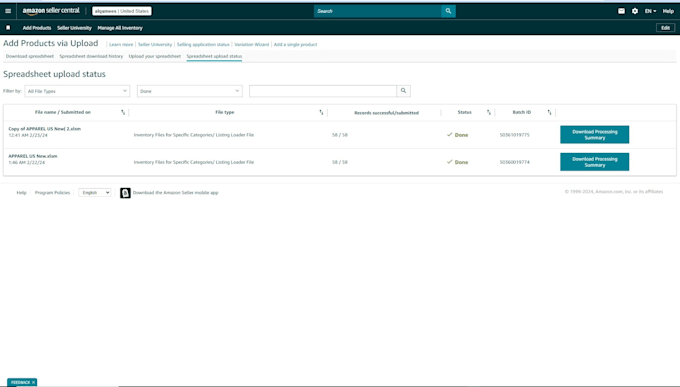Click the filter search magnifier button
The width and height of the screenshot is (680, 387).
[x=403, y=91]
